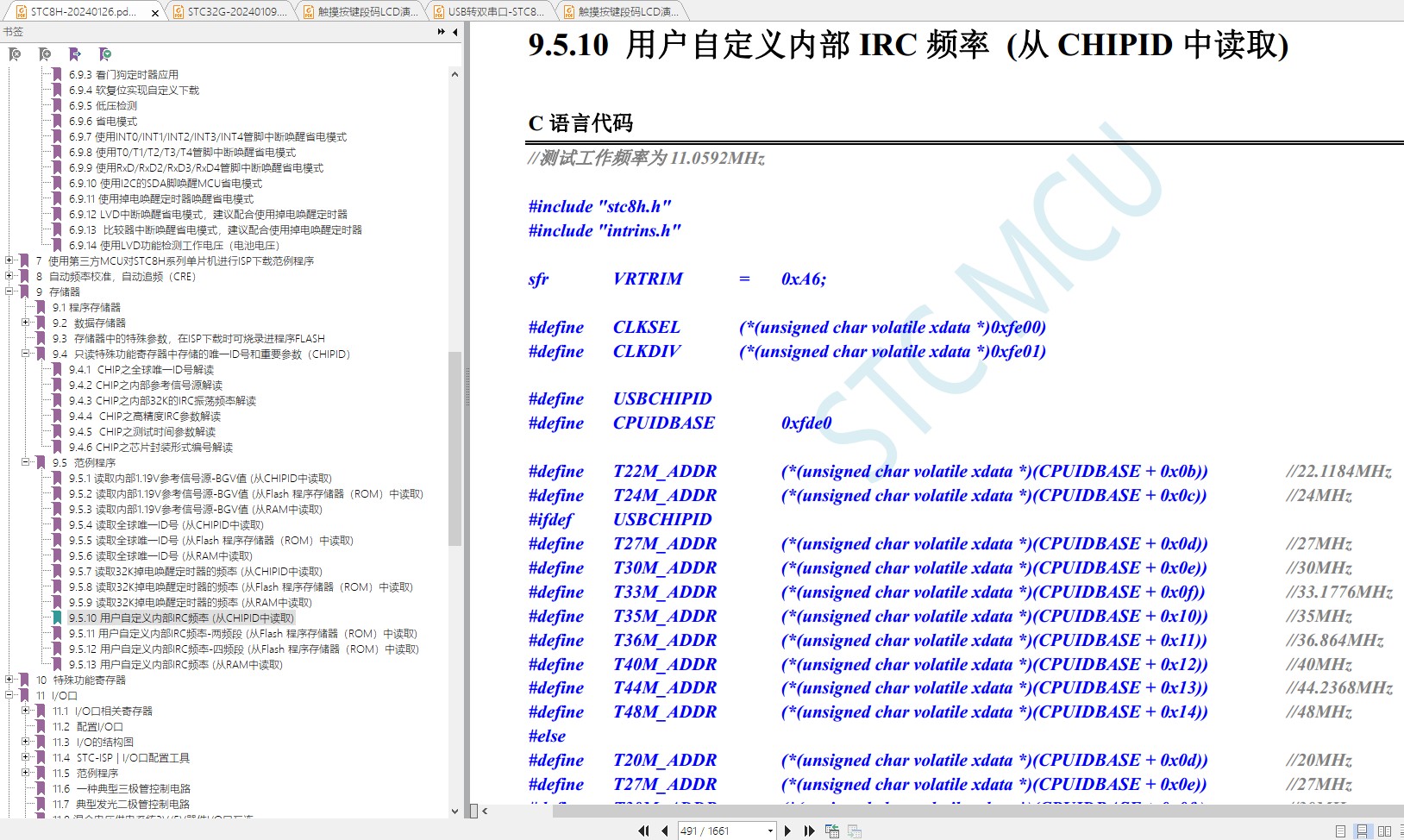Collapse the bookmarks panel with left triangle
The height and width of the screenshot is (840, 1404).
point(454,32)
